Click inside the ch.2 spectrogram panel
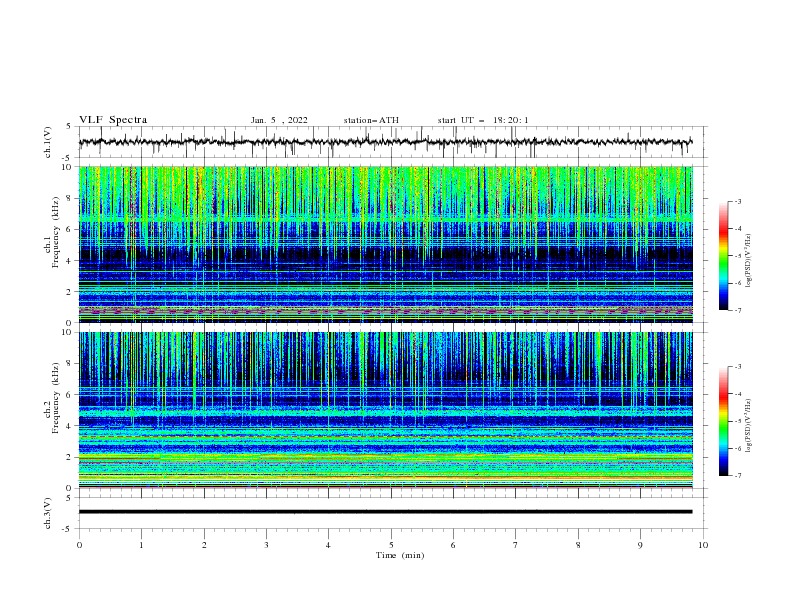The image size is (792, 612). 385,410
